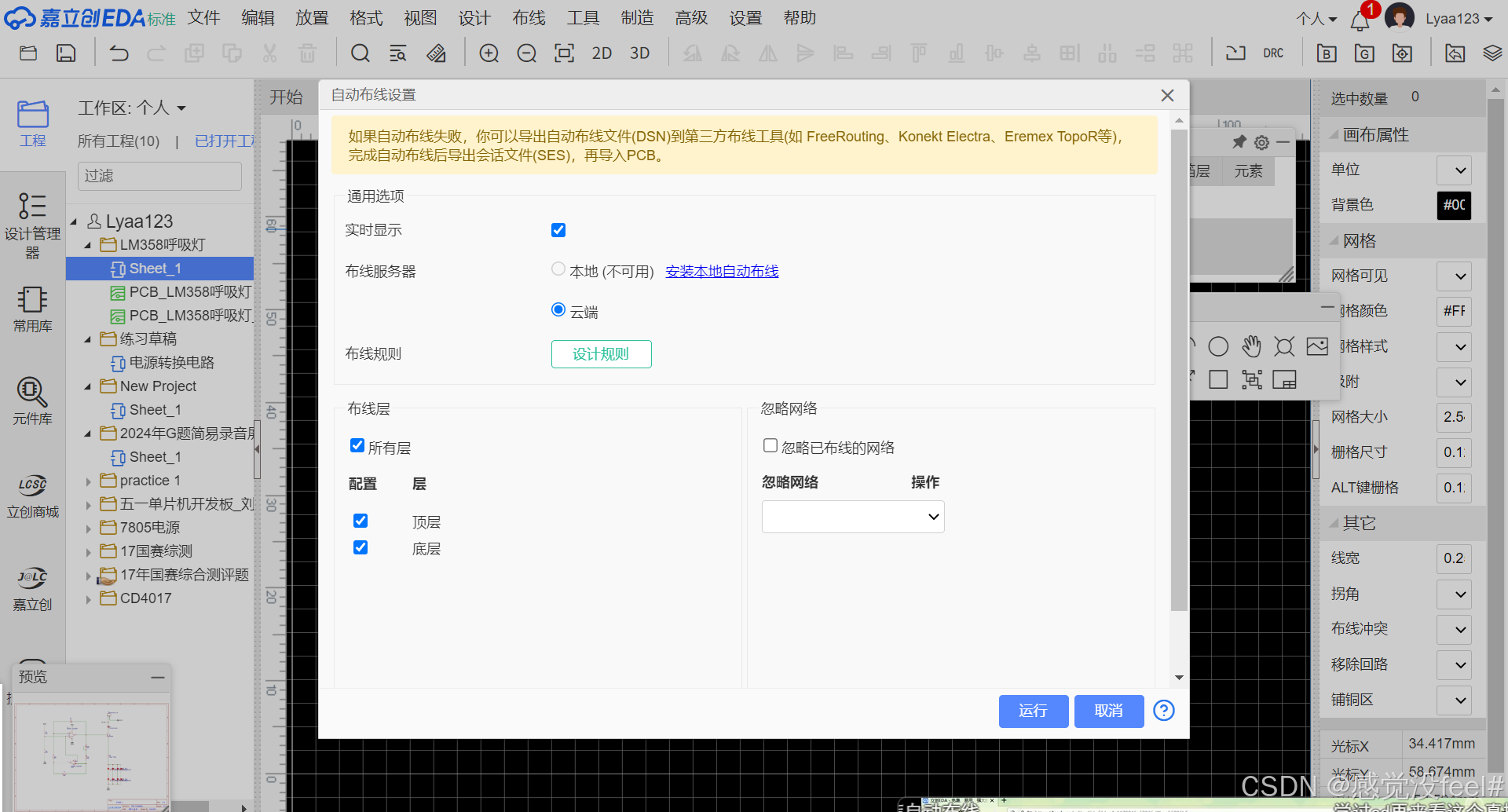Toggle the 底层 layer checkbox

[361, 547]
